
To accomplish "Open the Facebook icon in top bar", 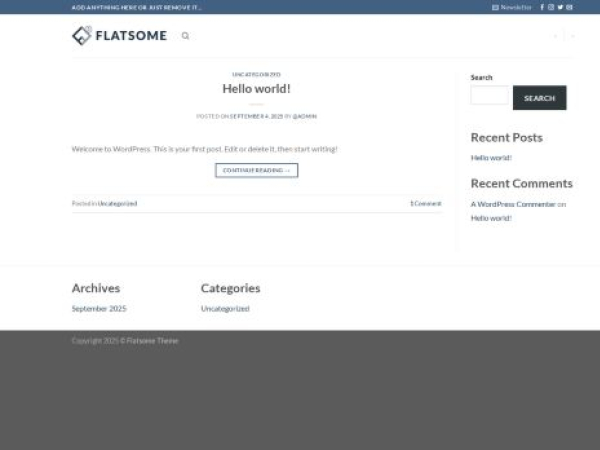I will coord(542,7).
